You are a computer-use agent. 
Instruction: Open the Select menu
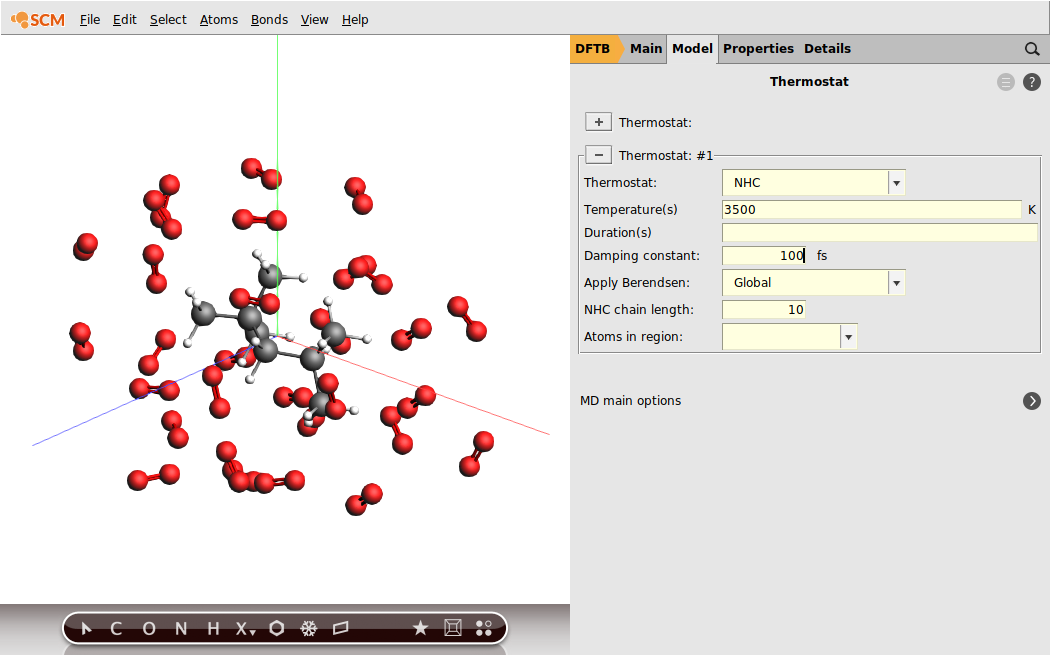pos(168,20)
